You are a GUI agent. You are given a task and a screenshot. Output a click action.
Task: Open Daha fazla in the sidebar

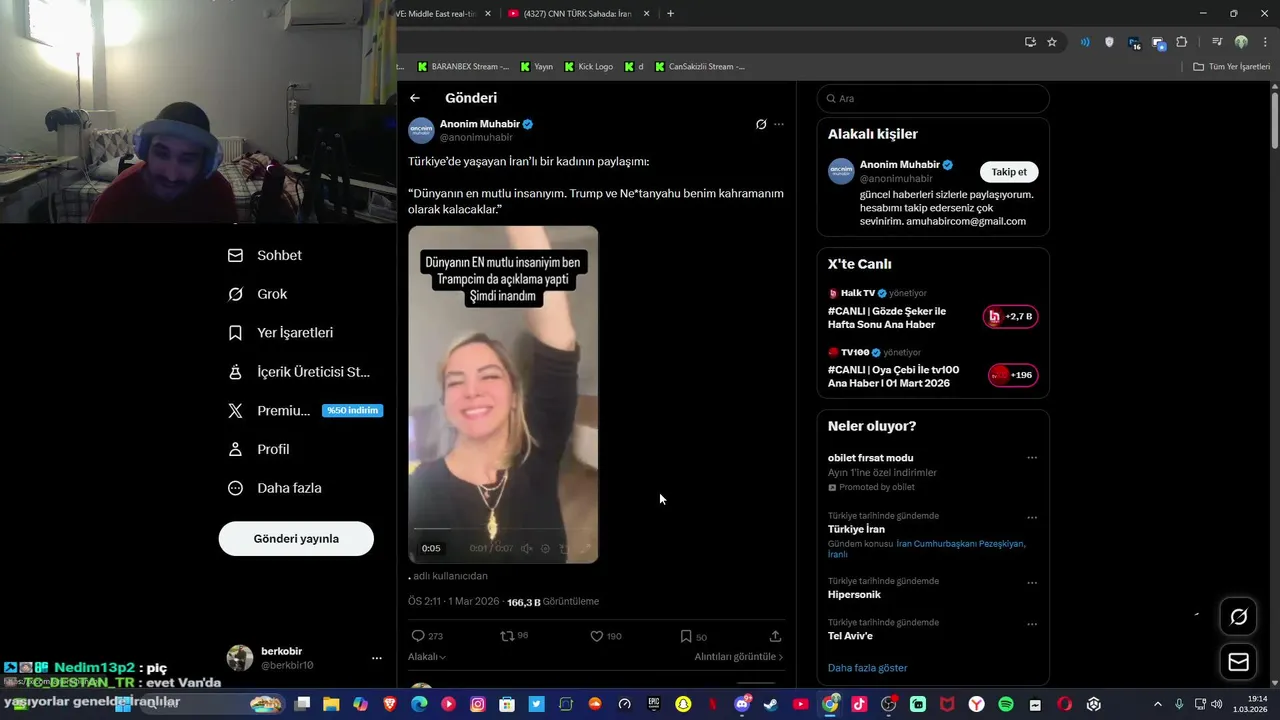(275, 488)
